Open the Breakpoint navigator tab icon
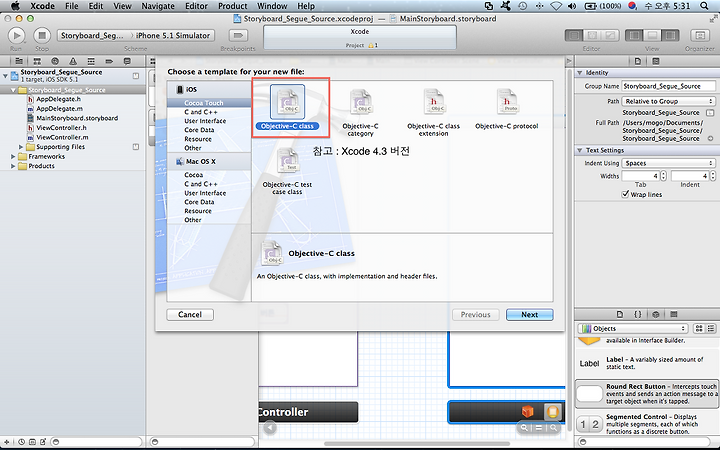The width and height of the screenshot is (720, 450). point(109,61)
